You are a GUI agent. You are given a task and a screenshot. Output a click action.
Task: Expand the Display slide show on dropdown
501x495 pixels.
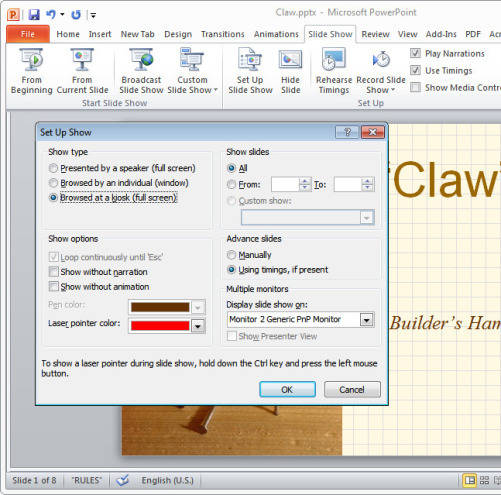[367, 320]
